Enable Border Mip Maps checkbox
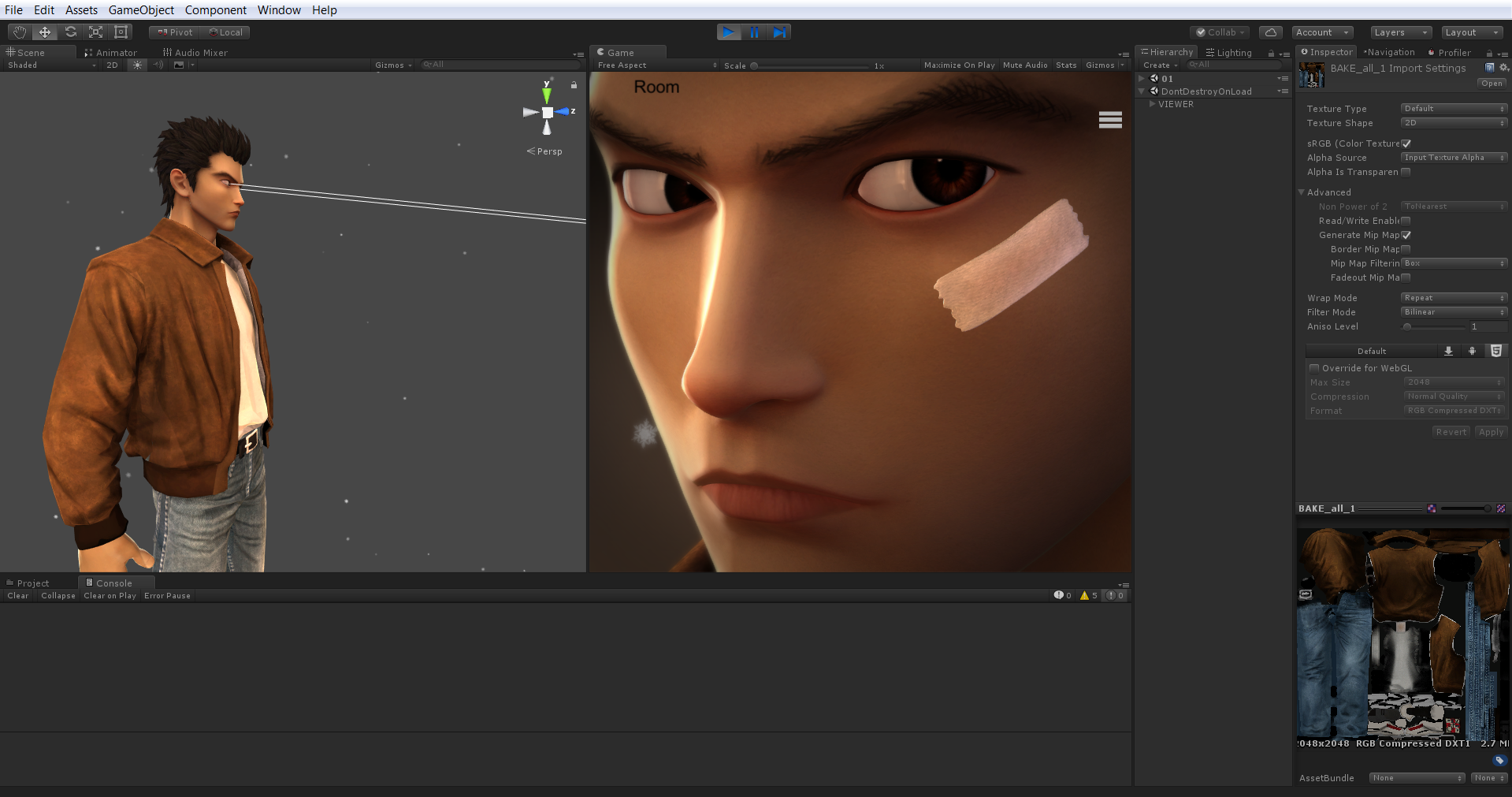 1406,249
